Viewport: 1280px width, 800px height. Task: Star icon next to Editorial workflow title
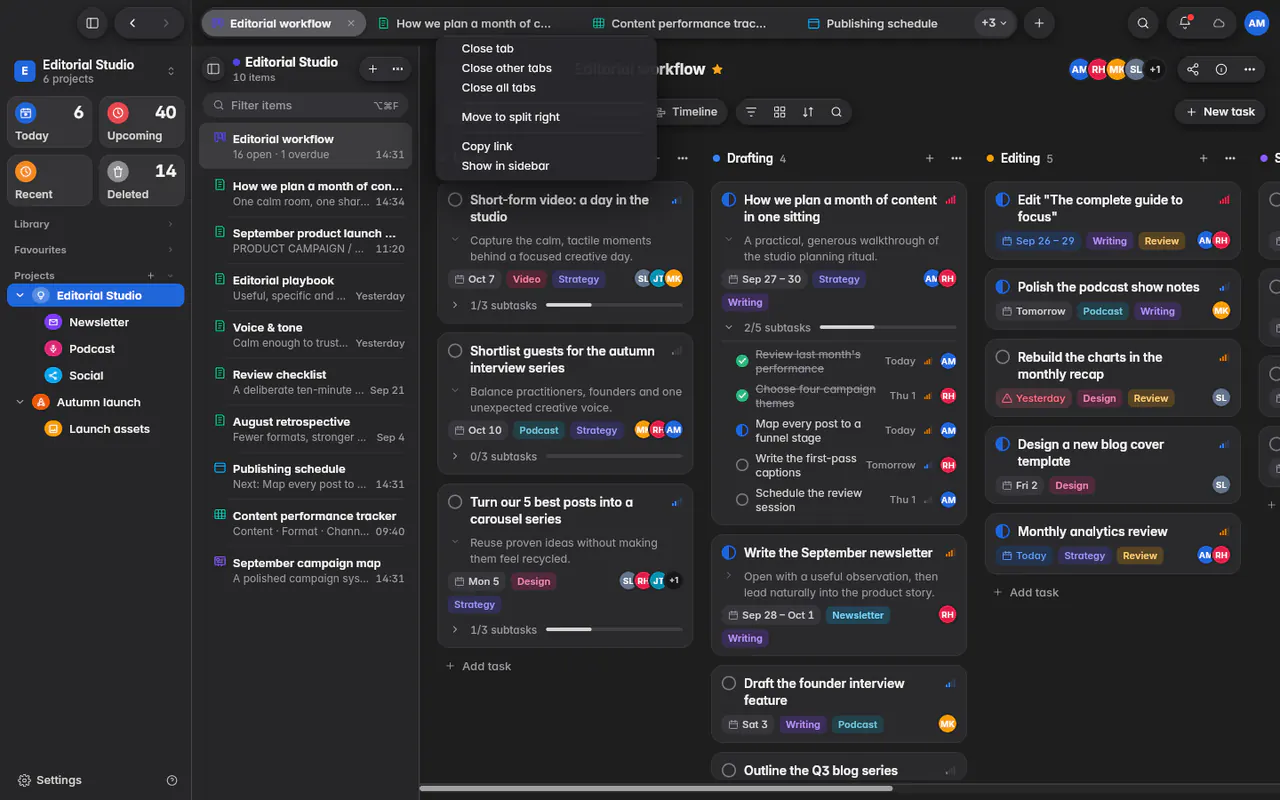[x=717, y=70]
